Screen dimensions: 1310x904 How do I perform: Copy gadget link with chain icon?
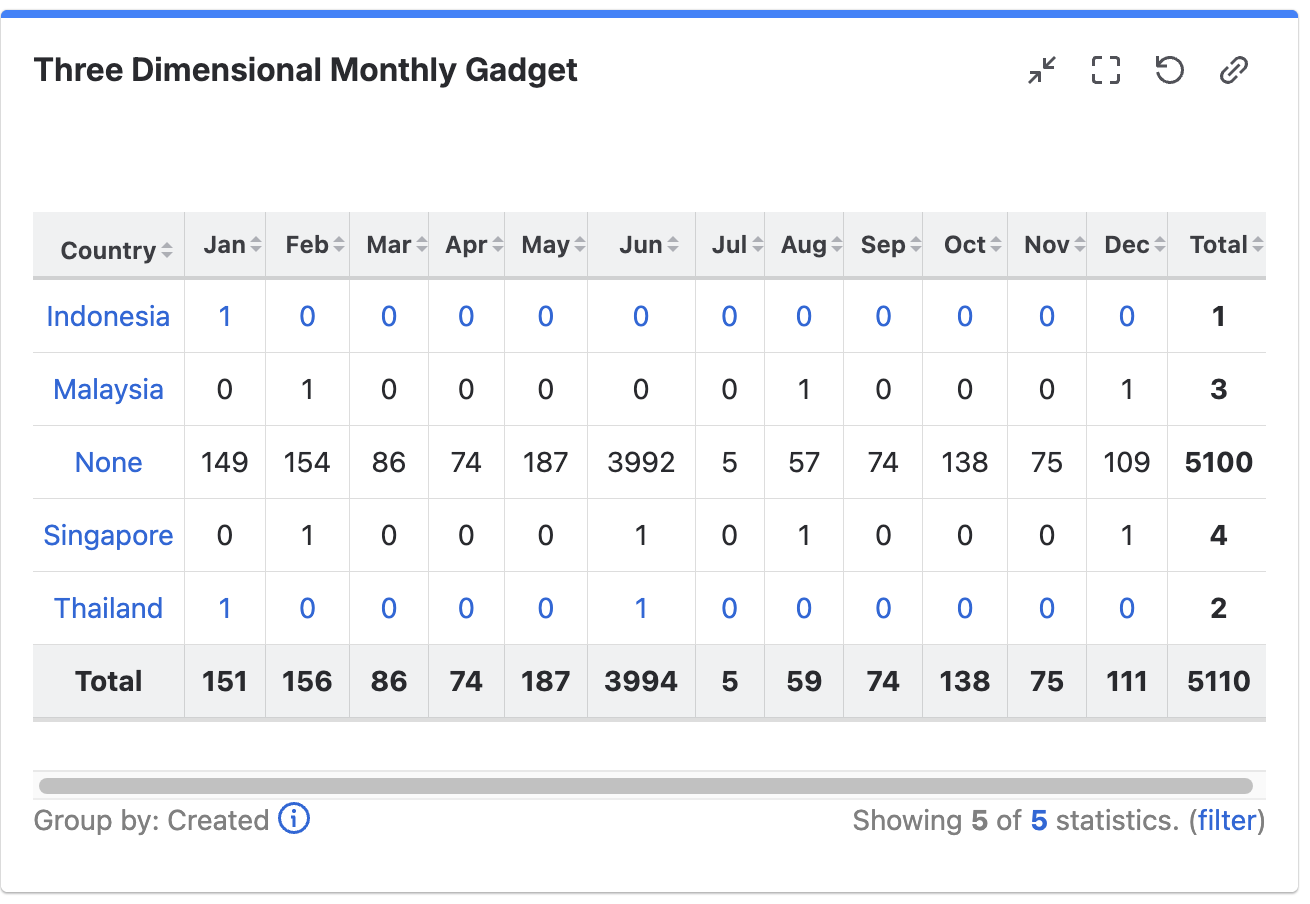1234,70
